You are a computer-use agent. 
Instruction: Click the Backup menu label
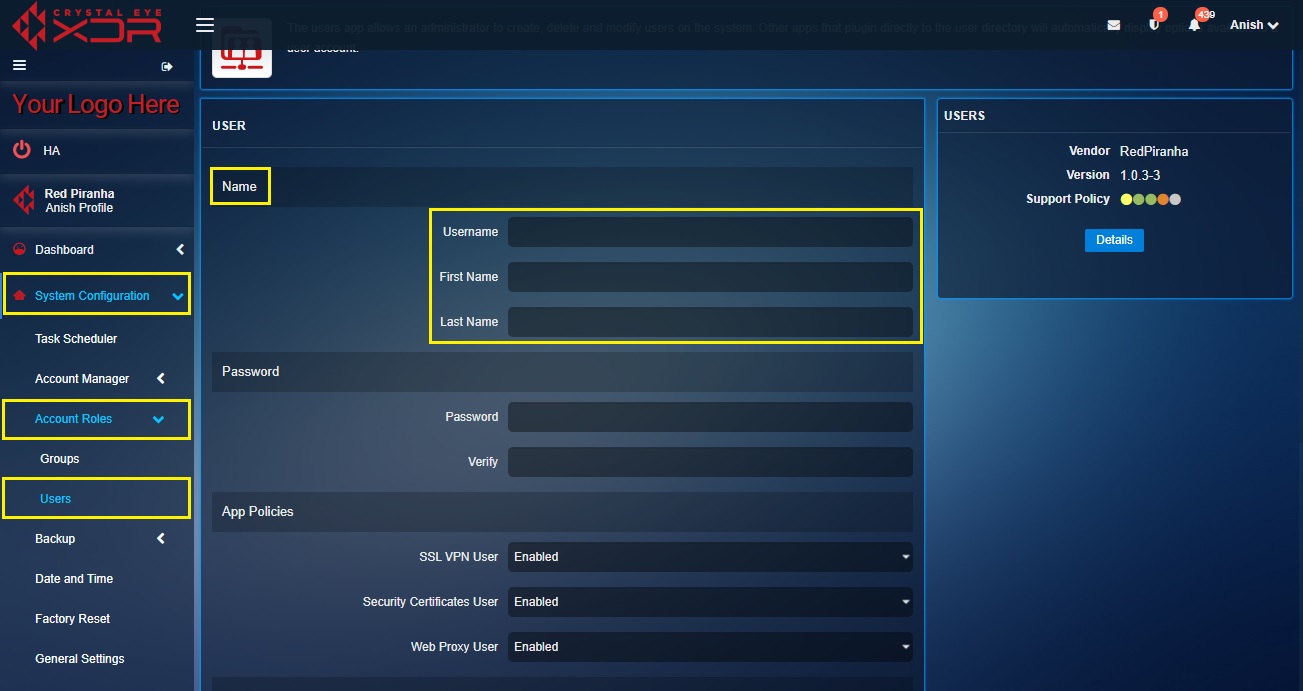tap(55, 539)
